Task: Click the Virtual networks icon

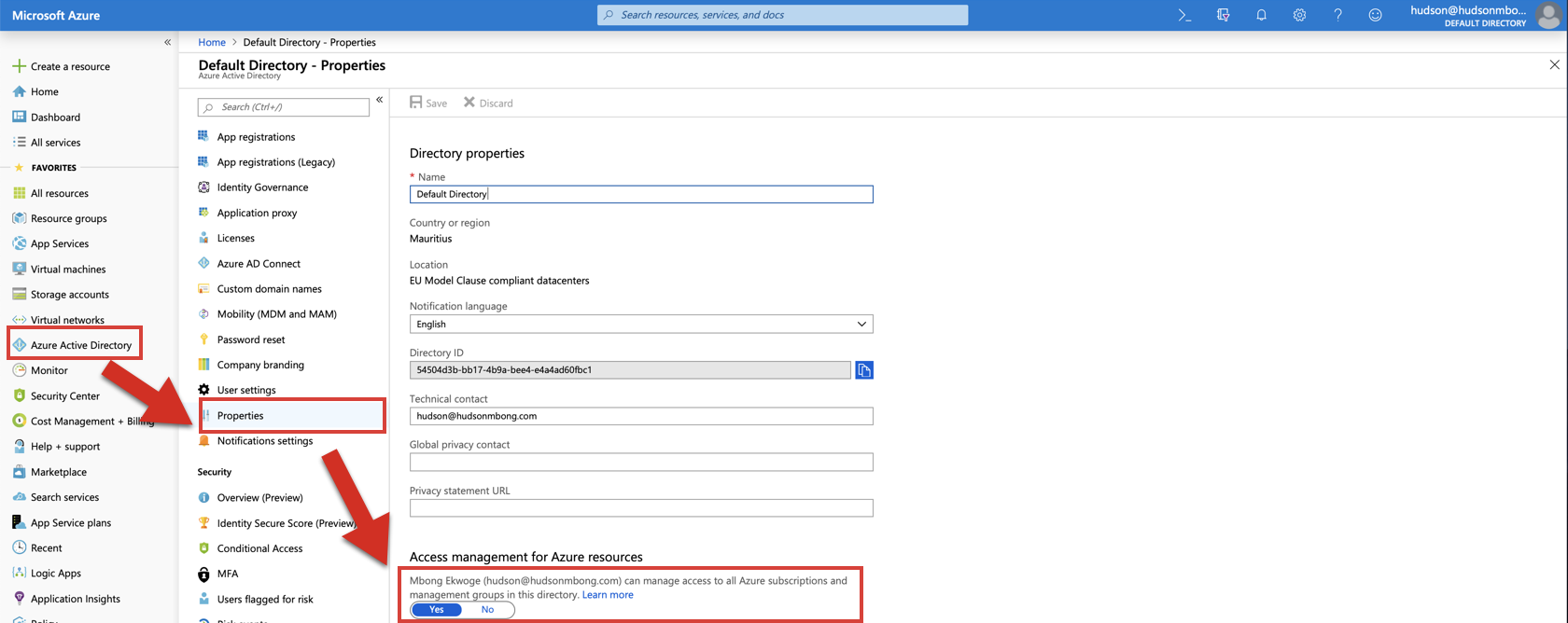Action: pyautogui.click(x=19, y=320)
